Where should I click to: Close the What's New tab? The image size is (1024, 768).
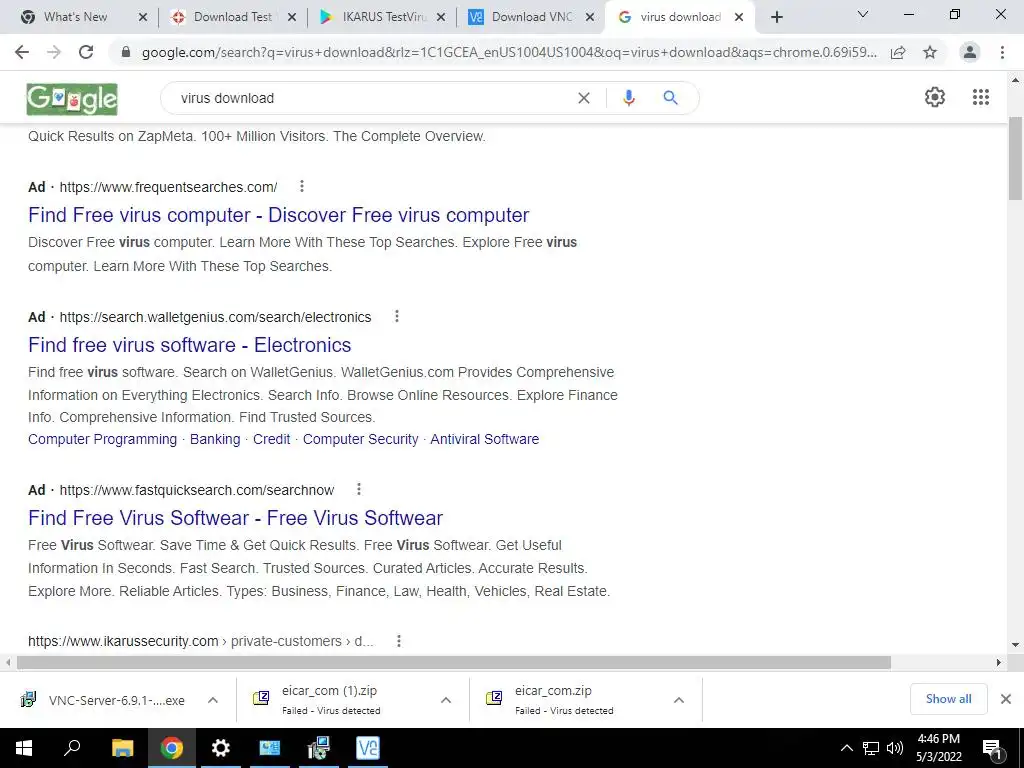pos(143,18)
